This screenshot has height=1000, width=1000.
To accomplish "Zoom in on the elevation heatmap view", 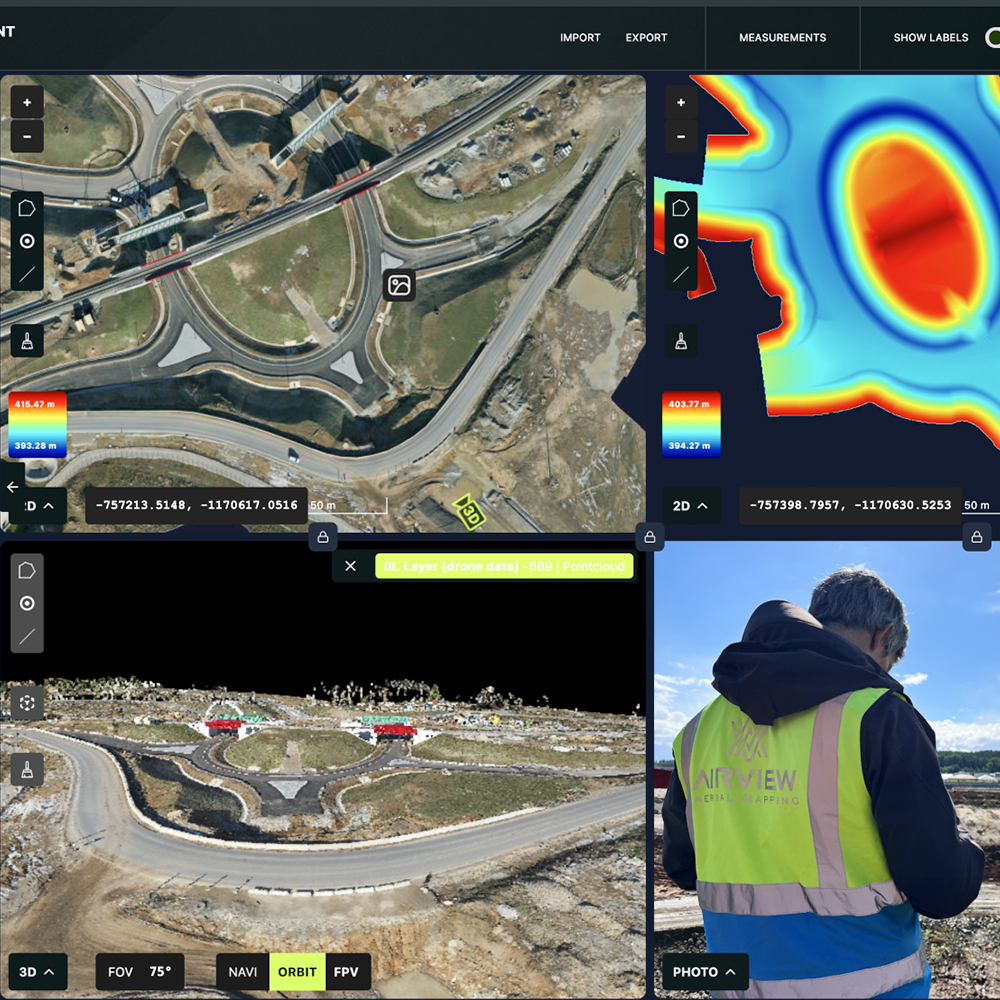I will coord(681,102).
